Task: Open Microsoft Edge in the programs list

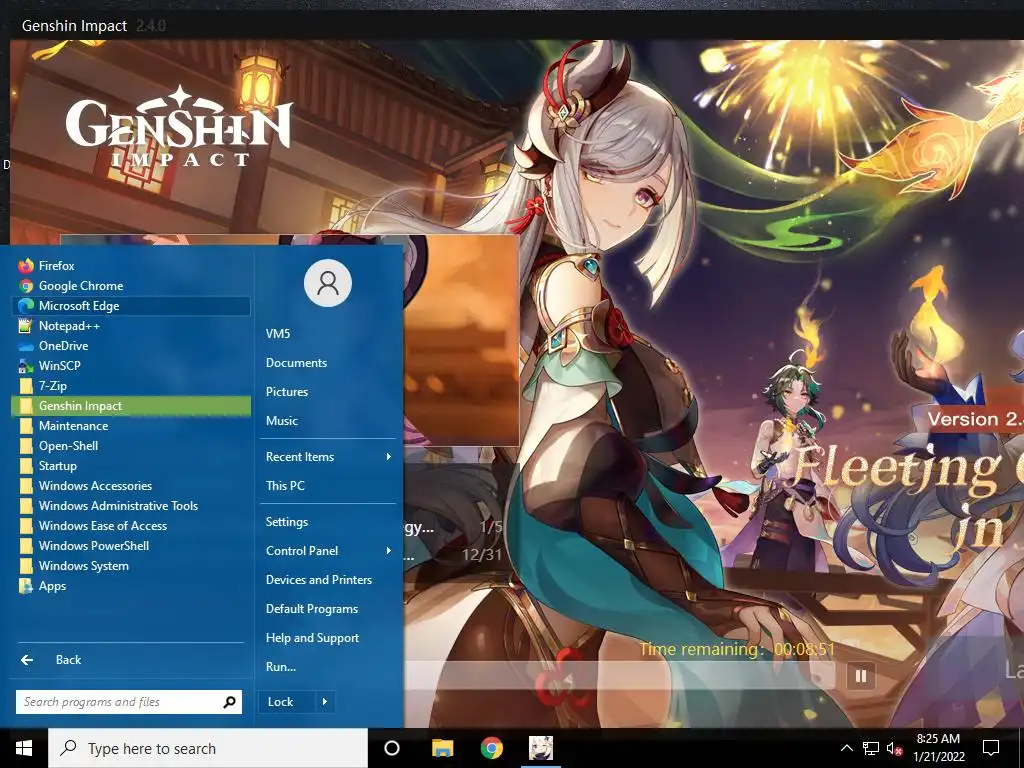Action: click(x=131, y=306)
